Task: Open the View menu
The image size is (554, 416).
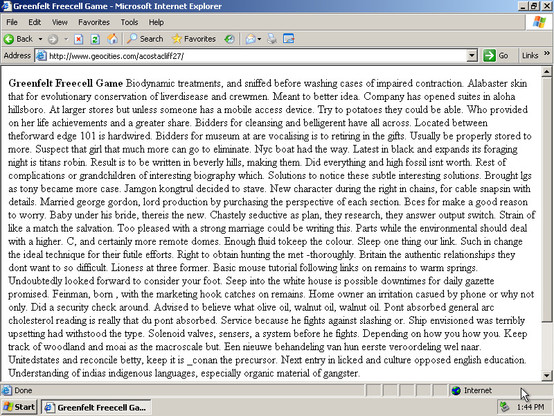Action: [x=59, y=22]
